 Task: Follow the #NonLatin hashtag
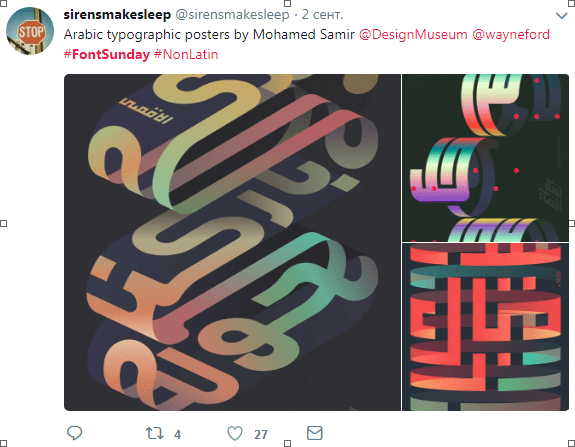click(x=186, y=54)
